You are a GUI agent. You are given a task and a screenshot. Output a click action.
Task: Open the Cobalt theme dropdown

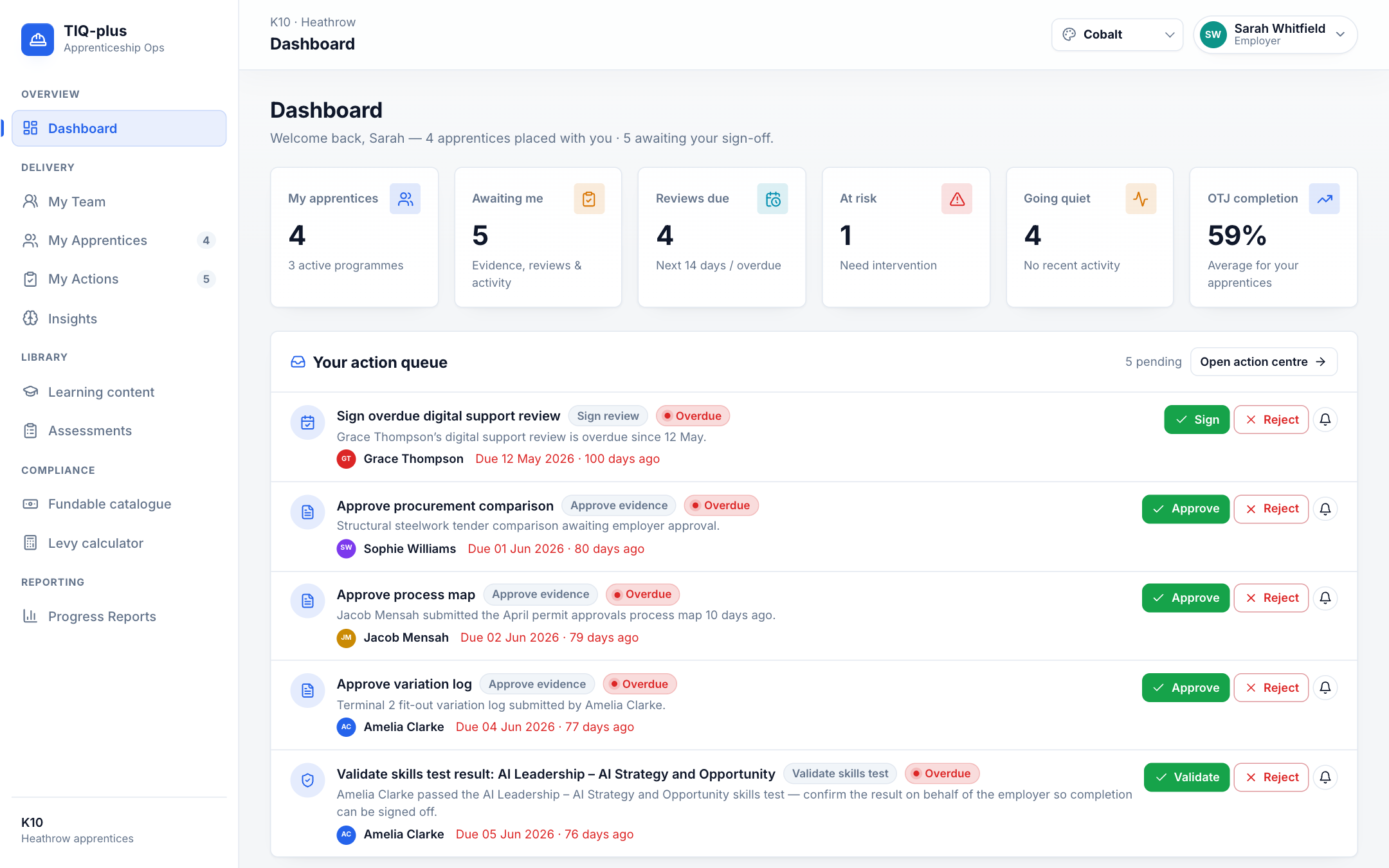coord(1117,34)
